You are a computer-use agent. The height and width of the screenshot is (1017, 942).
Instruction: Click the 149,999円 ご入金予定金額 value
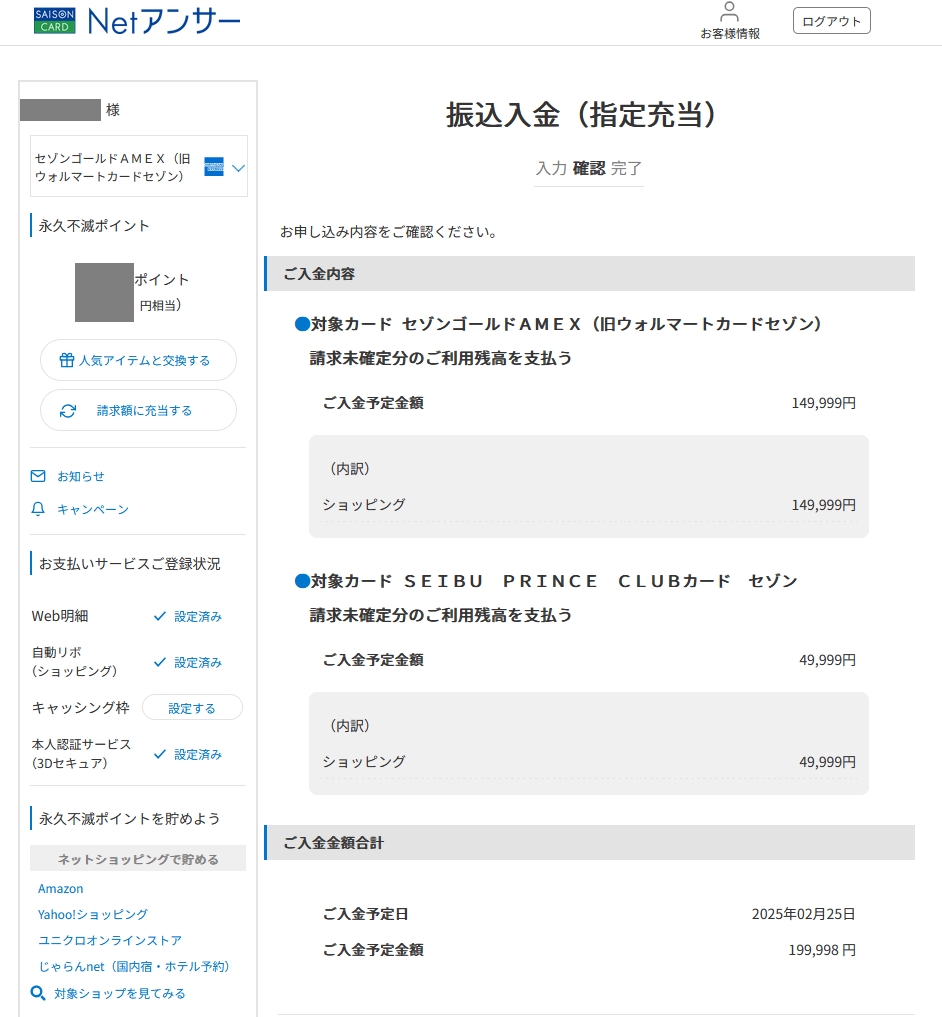pyautogui.click(x=823, y=403)
